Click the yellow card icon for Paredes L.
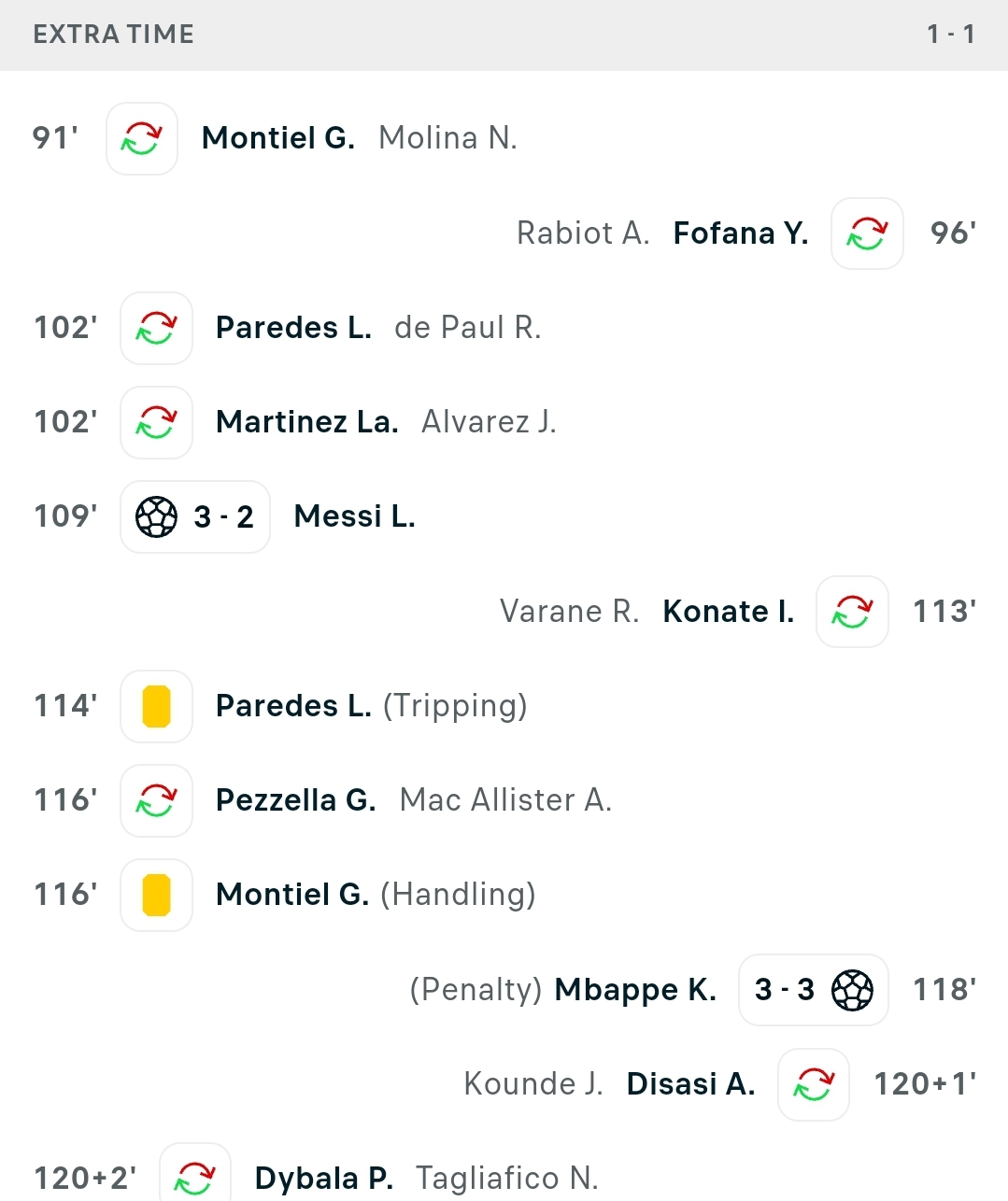The image size is (1008, 1201). (x=156, y=706)
